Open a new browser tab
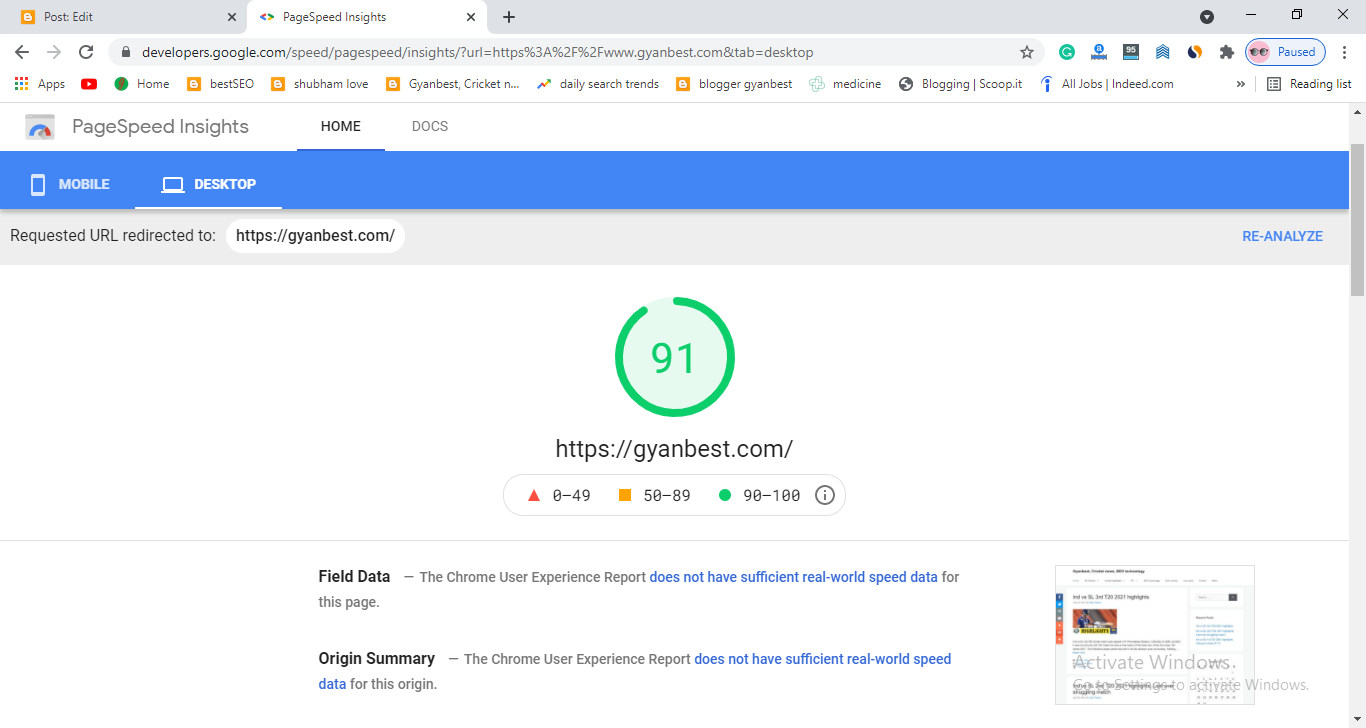This screenshot has width=1366, height=728. (509, 17)
